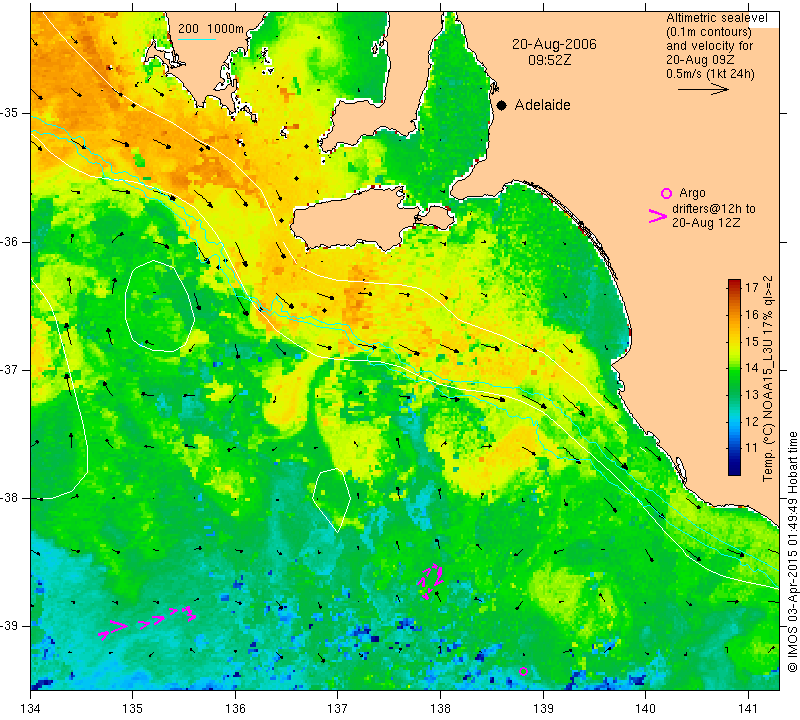Click the Adelaide city marker dot
Screen dimensions: 800x720
(502, 105)
